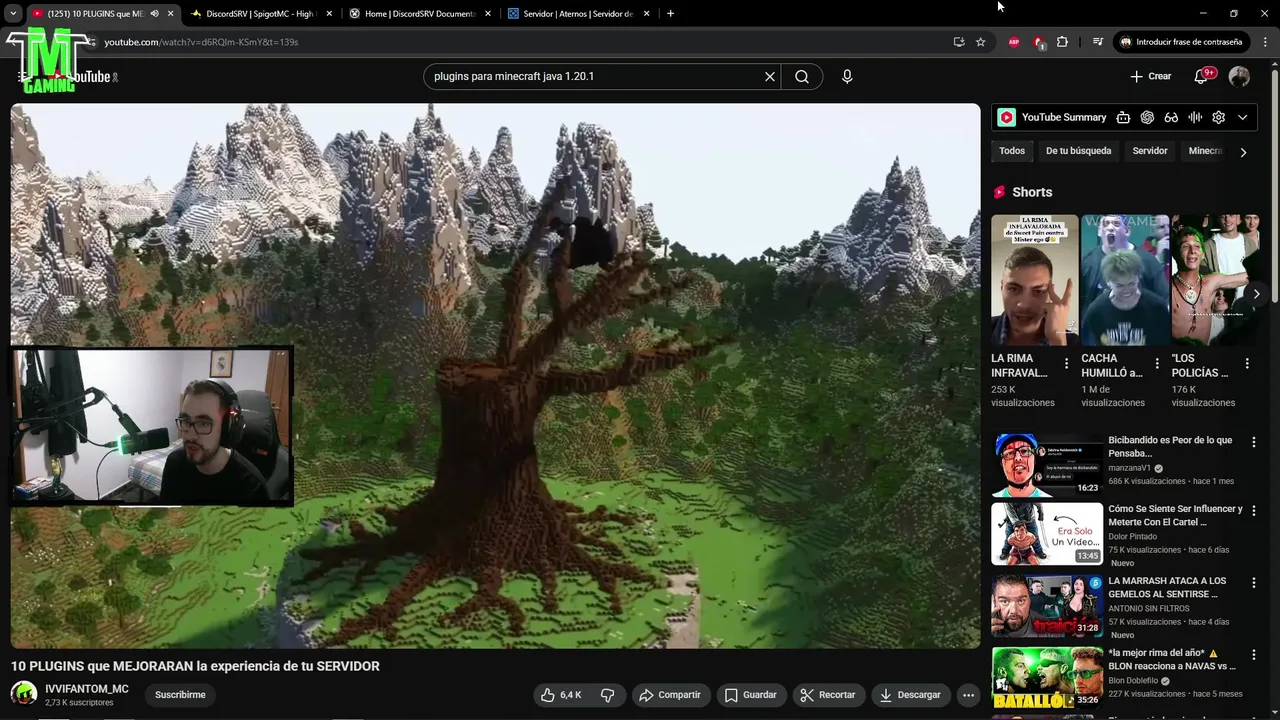Click the Suscribirme button
Screen dimensions: 1280x720
pos(180,695)
